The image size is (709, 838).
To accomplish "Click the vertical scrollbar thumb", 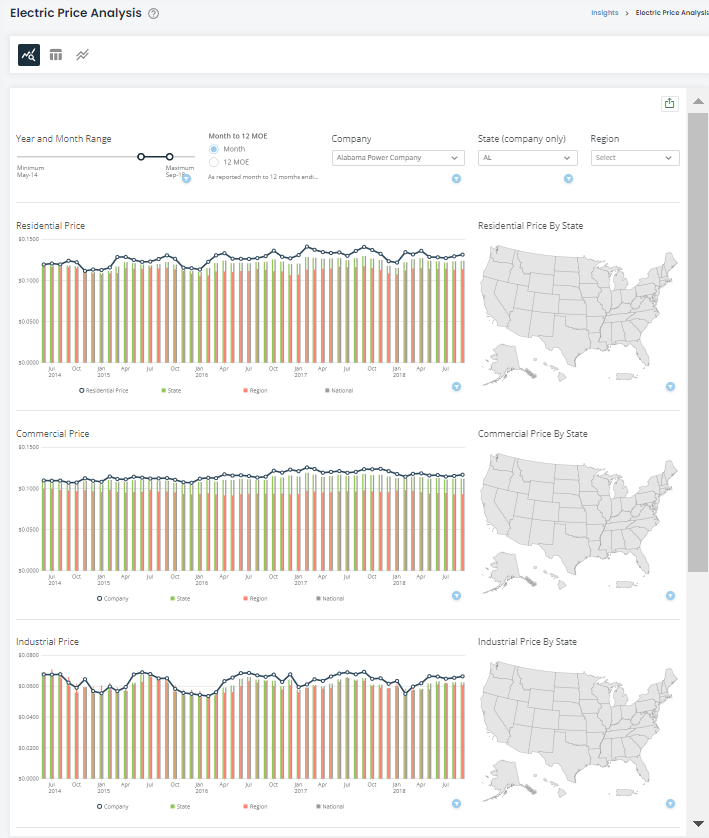I will click(x=698, y=342).
